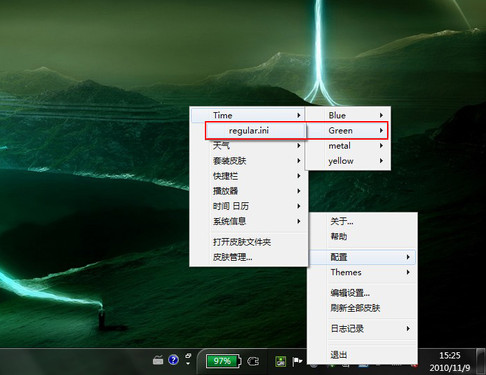
Task: Expand arrow beside 日志记录
Action: tap(408, 329)
